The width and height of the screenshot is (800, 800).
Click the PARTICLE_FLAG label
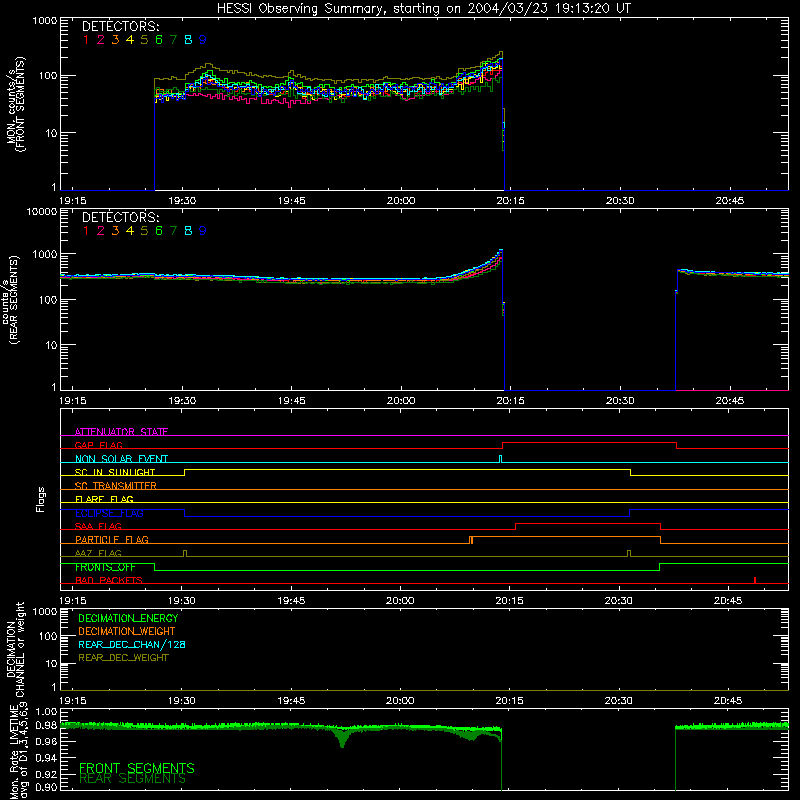point(112,539)
